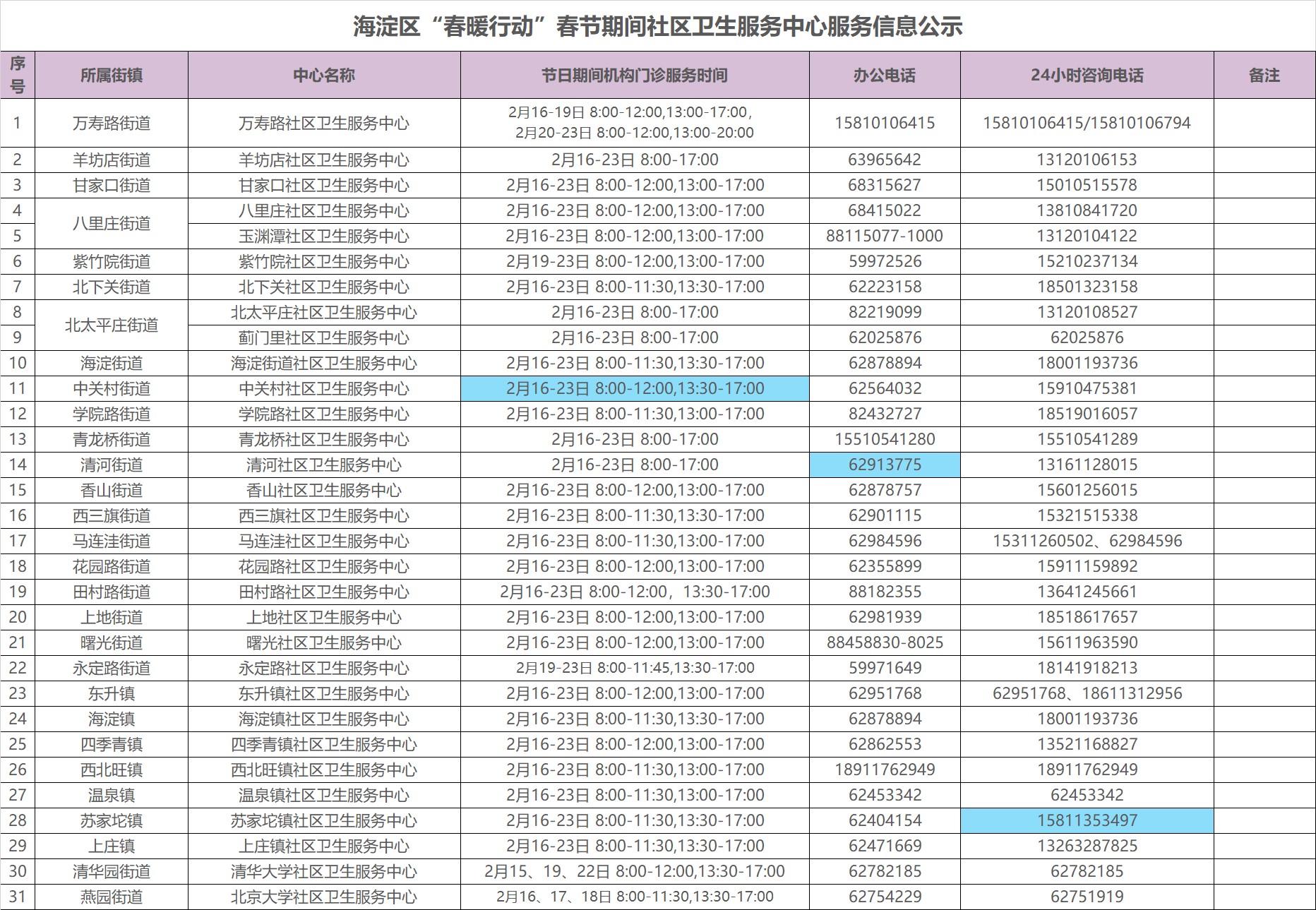Select the 所属街镇 column header
The height and width of the screenshot is (910, 1316).
112,75
